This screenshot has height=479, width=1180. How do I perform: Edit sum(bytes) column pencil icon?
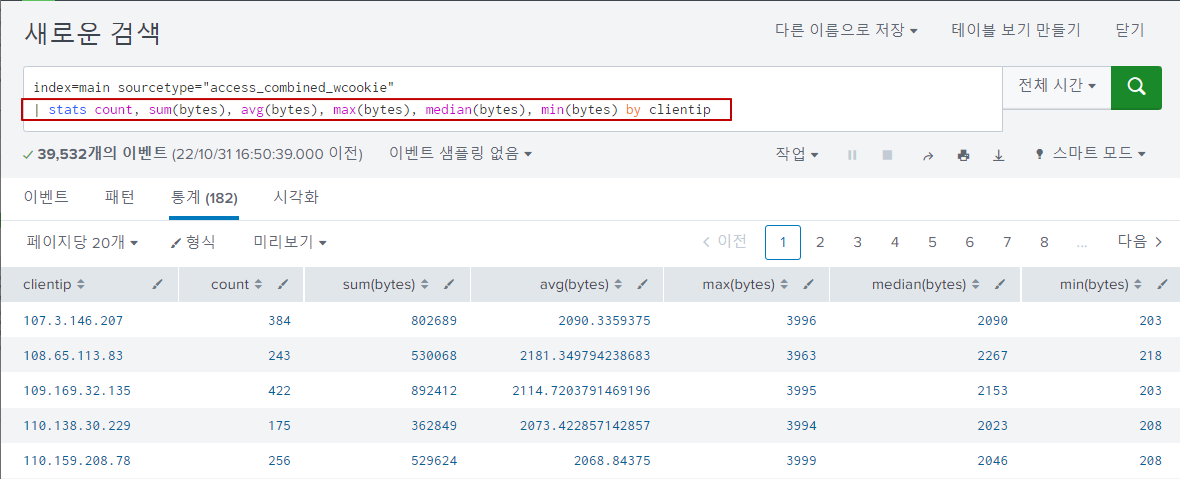pyautogui.click(x=449, y=284)
